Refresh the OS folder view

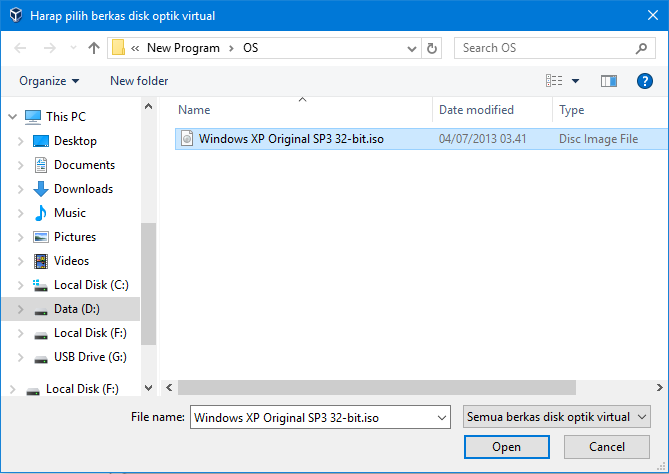(432, 48)
